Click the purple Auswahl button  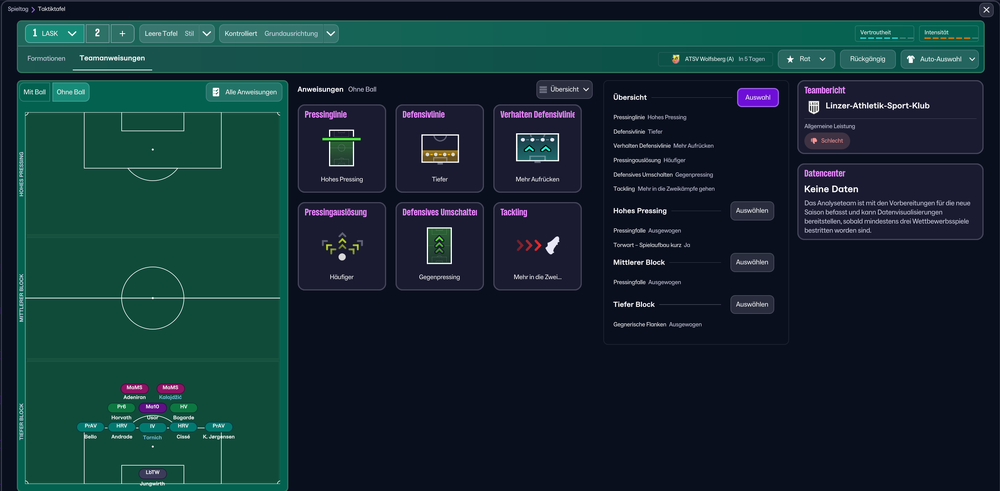click(x=758, y=98)
